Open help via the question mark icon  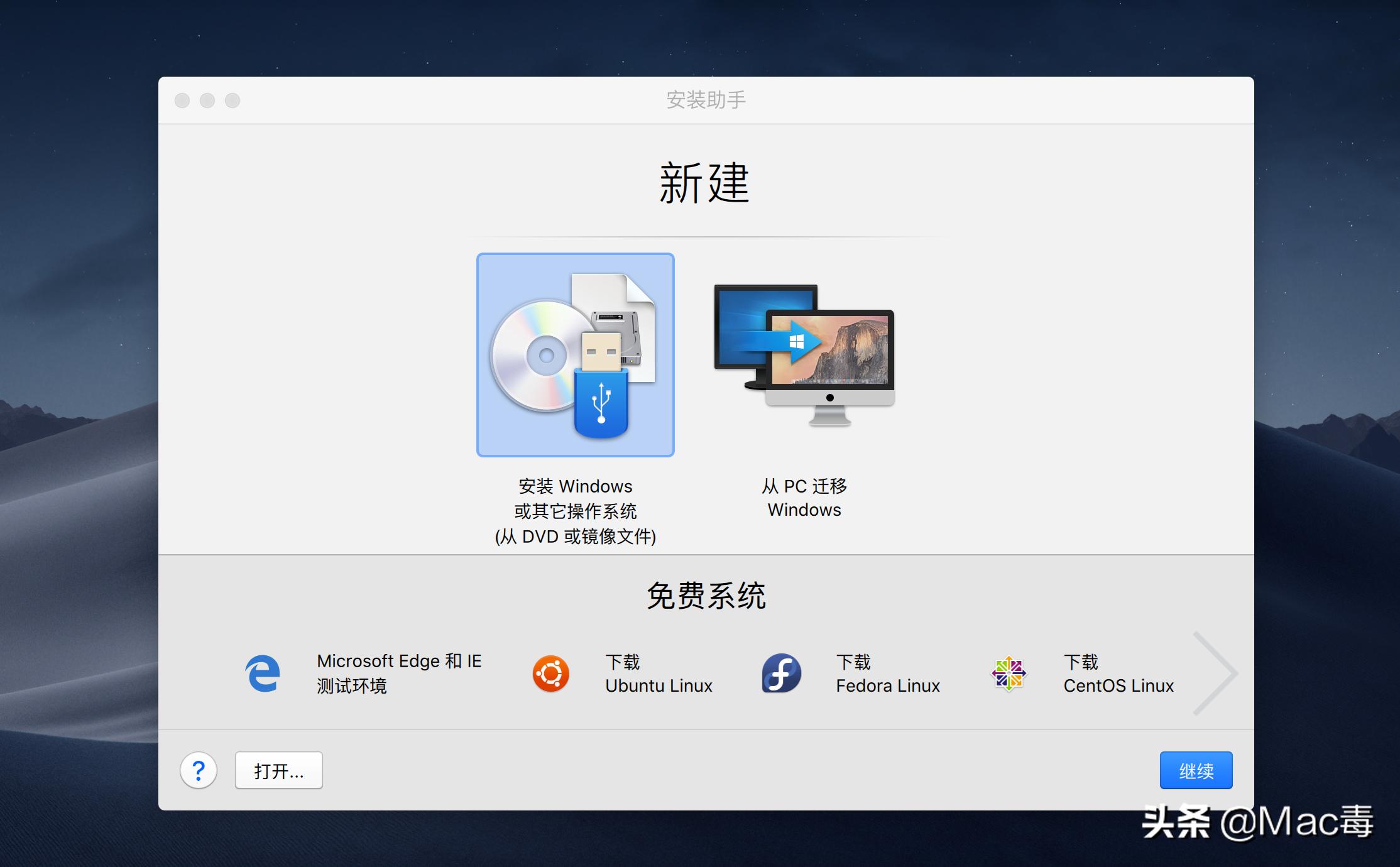coord(199,770)
